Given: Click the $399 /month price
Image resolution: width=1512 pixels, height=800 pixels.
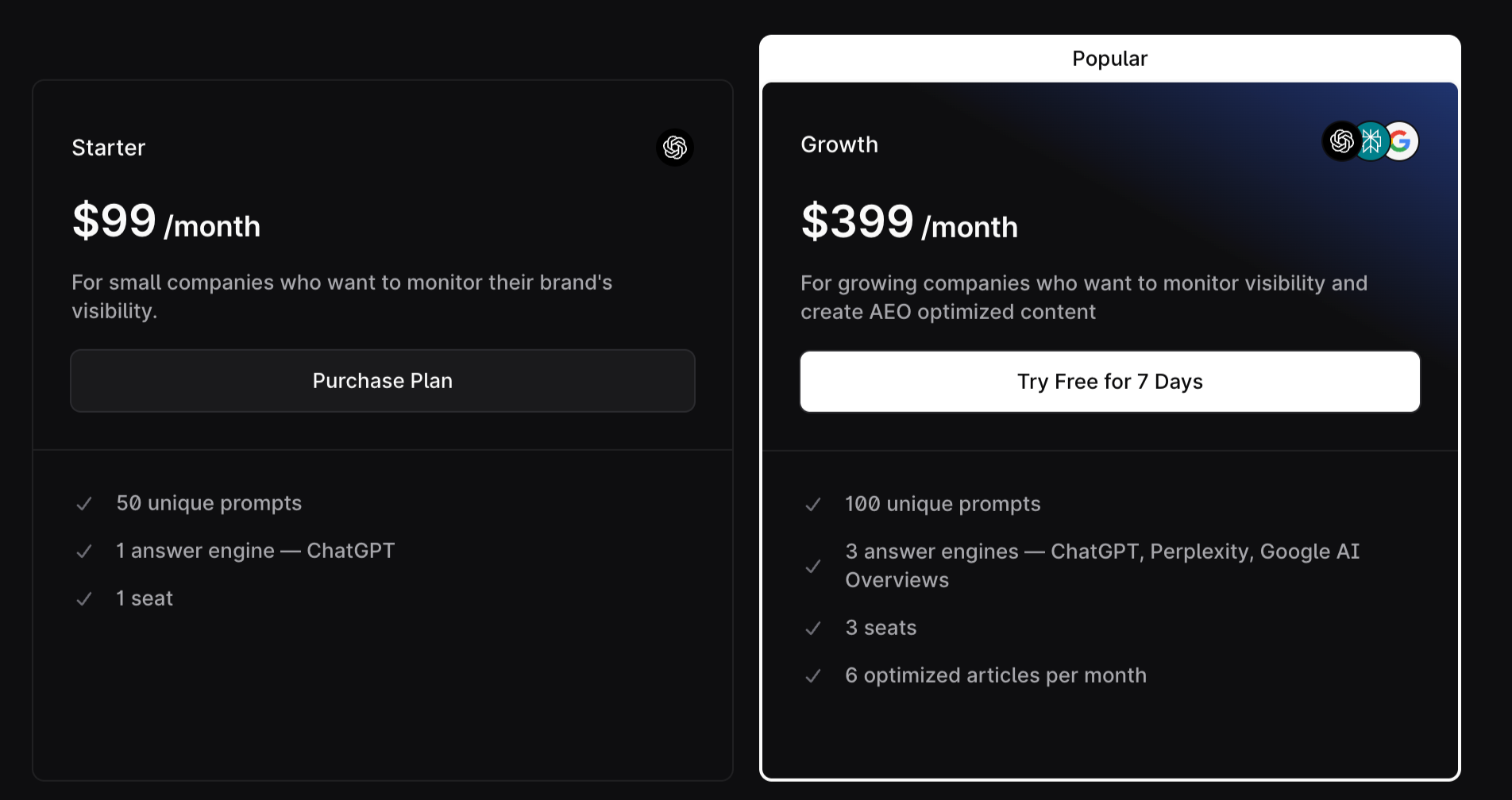Looking at the screenshot, I should [909, 222].
